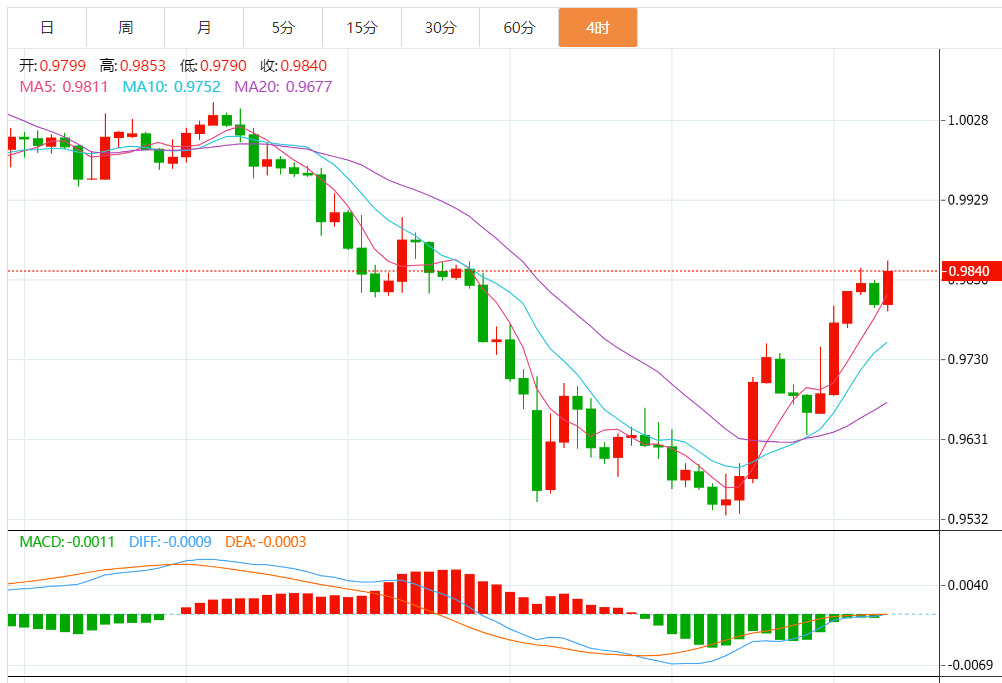Click the DEA: -0.0003 label

click(x=265, y=542)
